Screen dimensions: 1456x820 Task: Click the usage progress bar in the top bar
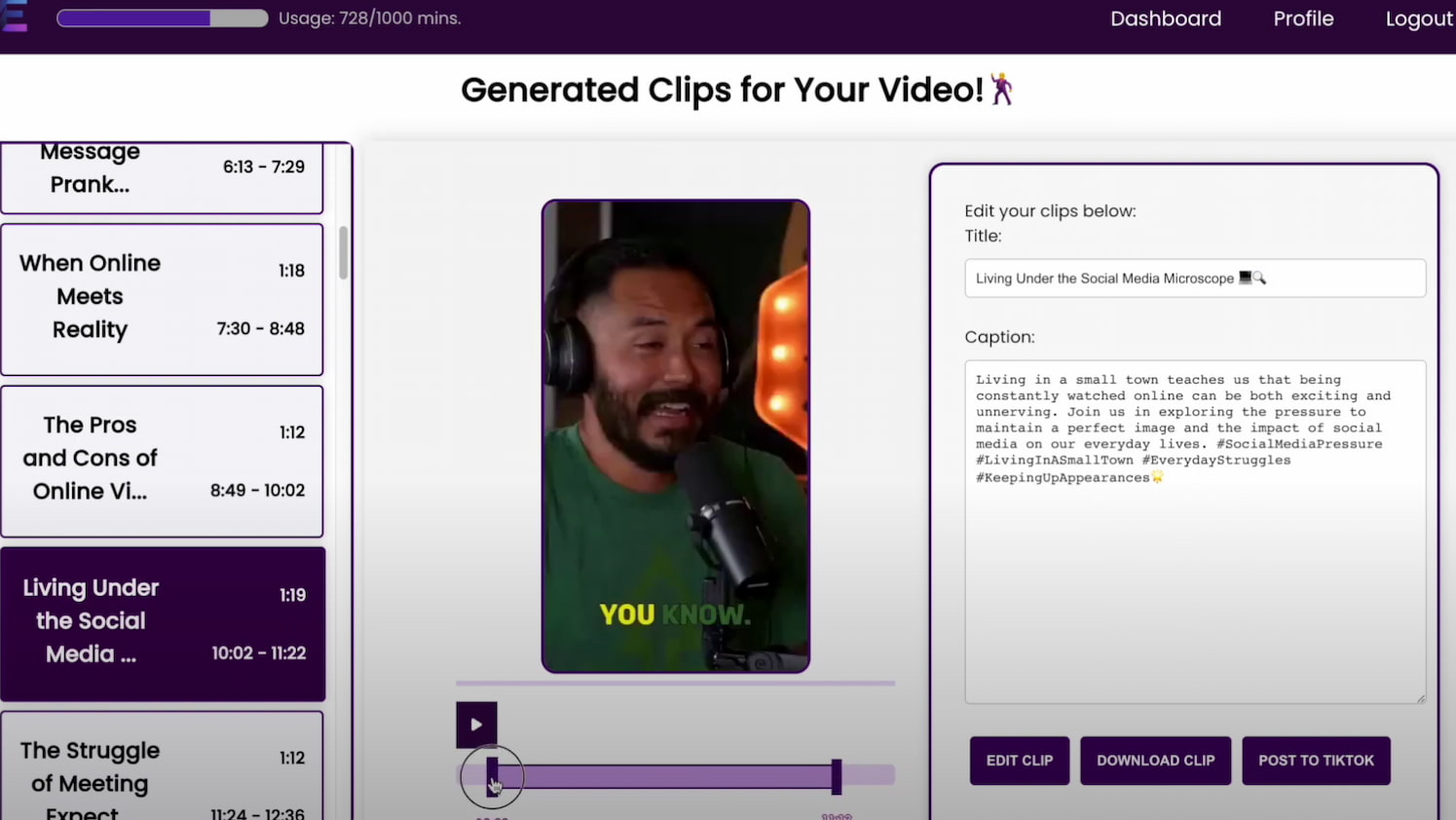click(x=162, y=18)
